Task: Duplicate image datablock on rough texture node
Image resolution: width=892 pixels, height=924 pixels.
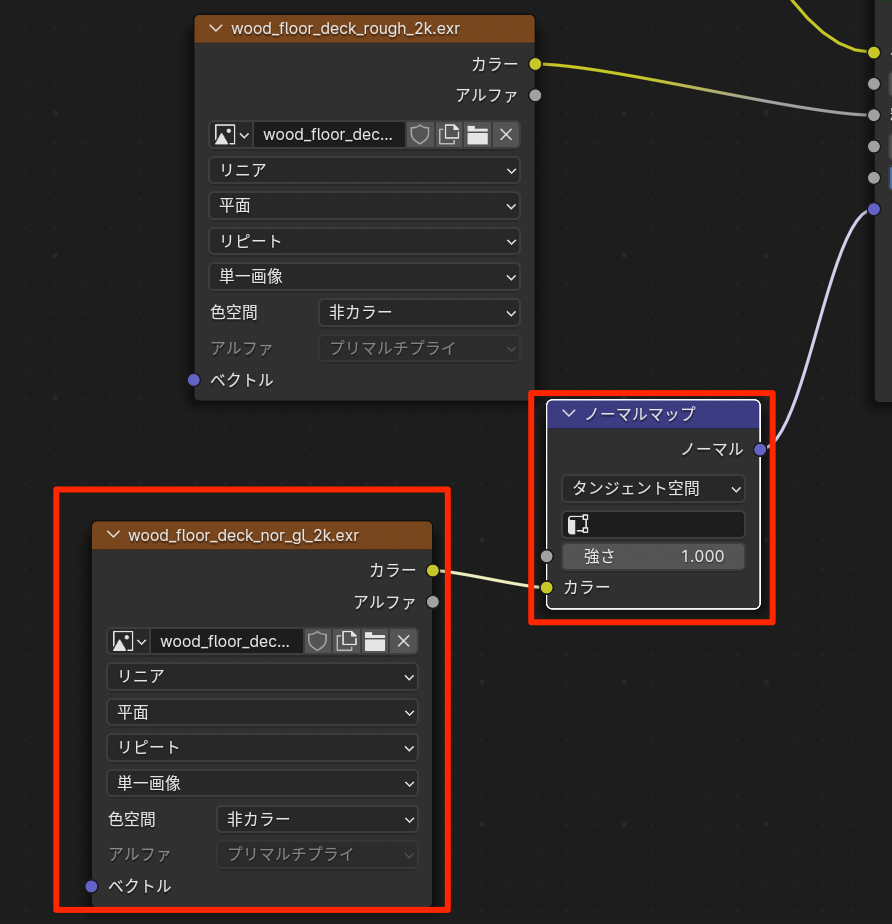Action: 449,135
